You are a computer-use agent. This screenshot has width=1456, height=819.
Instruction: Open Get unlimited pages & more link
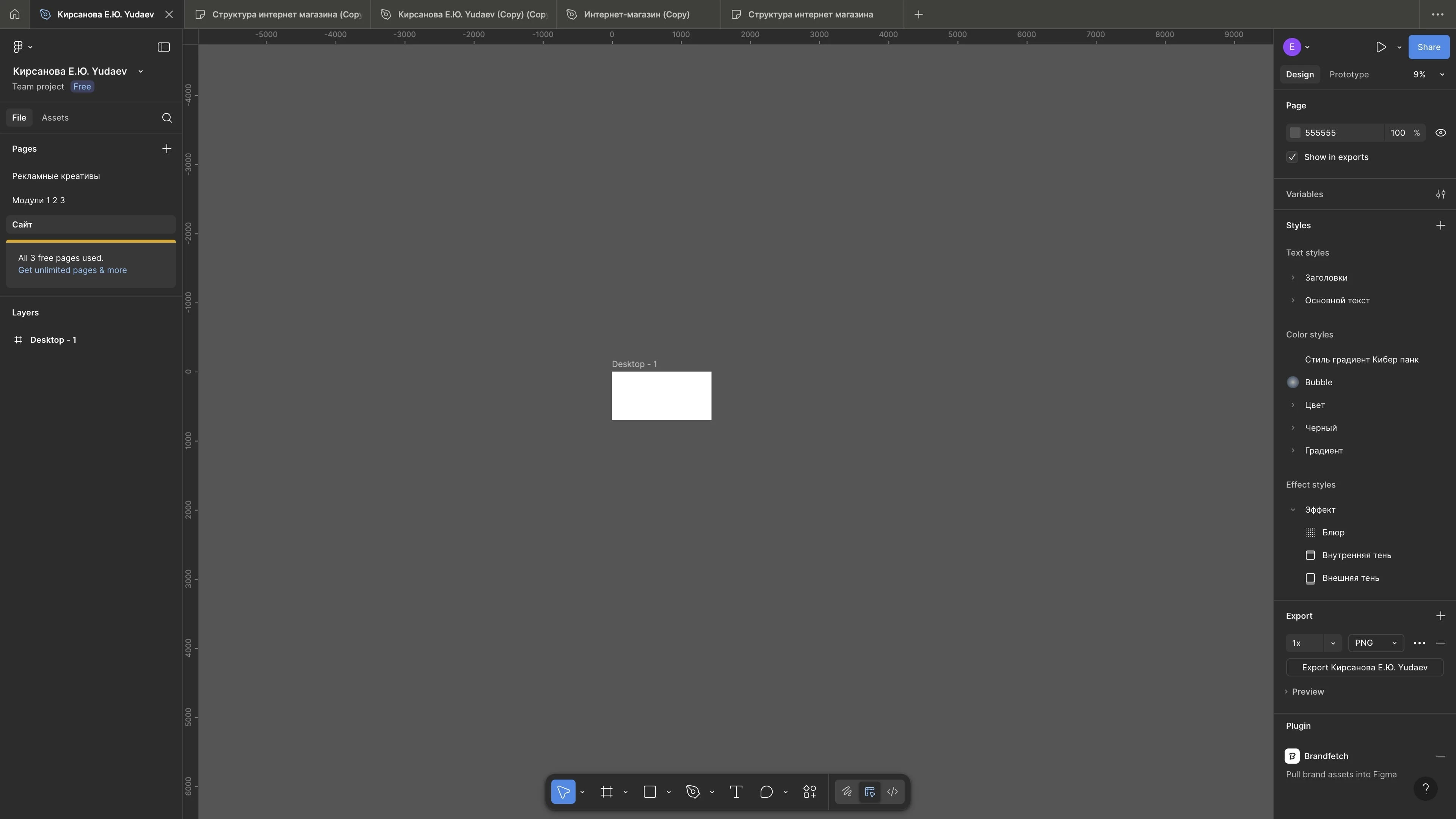(x=72, y=270)
